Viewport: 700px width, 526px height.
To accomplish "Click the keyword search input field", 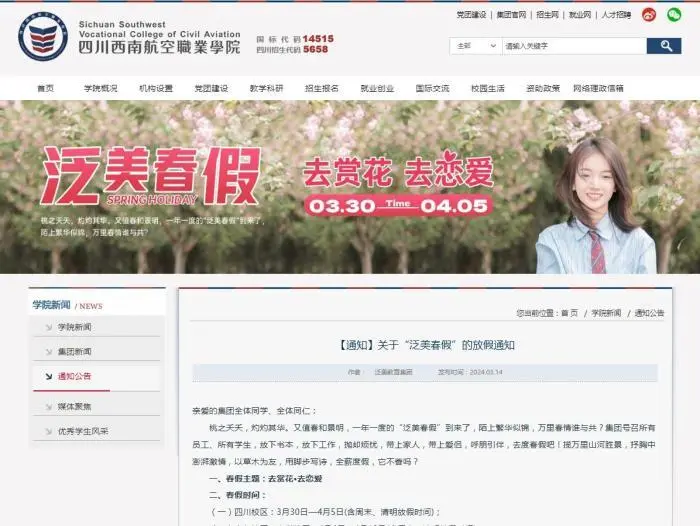I will 575,46.
